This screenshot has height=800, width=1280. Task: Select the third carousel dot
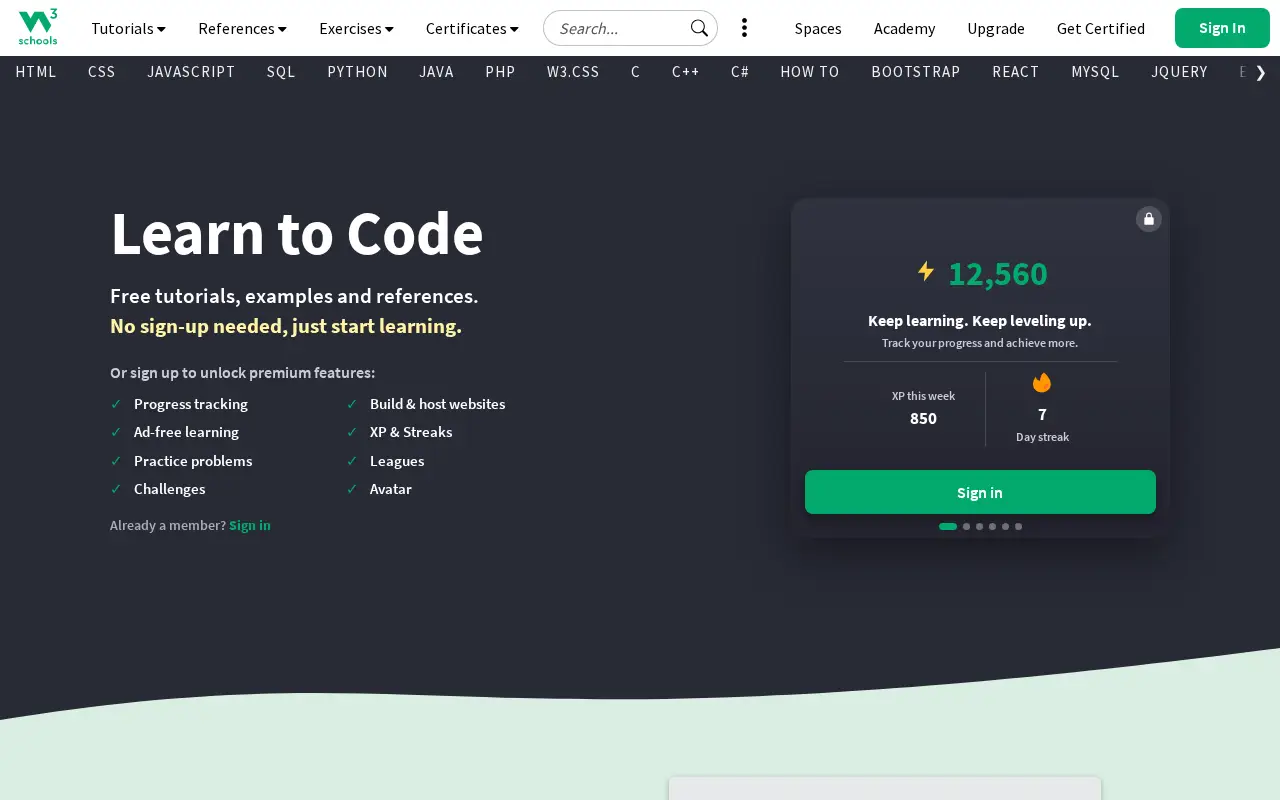[x=980, y=526]
